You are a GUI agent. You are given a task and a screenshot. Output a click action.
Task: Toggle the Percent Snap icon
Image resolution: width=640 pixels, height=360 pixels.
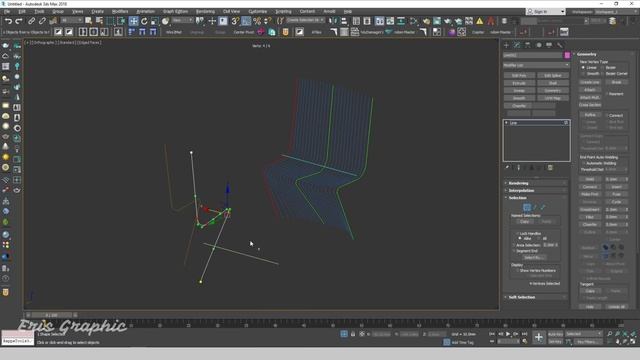[x=257, y=21]
